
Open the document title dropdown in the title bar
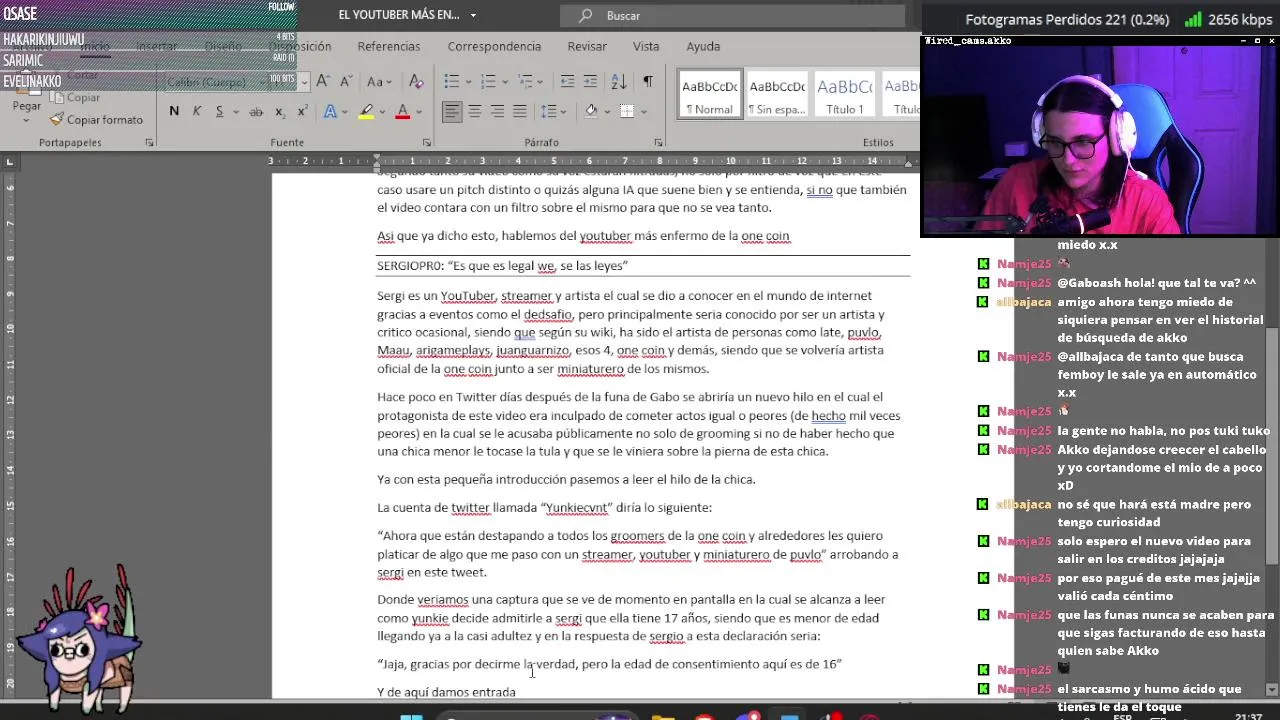[x=473, y=15]
